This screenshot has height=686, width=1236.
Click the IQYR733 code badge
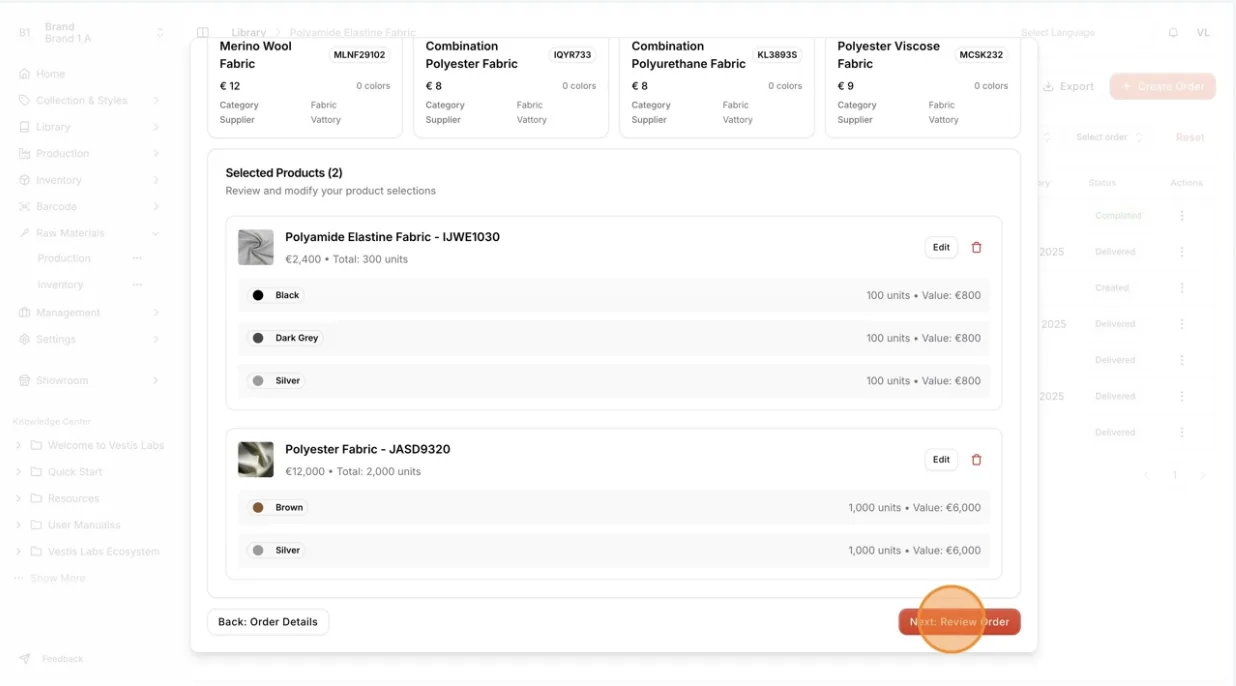[x=573, y=55]
